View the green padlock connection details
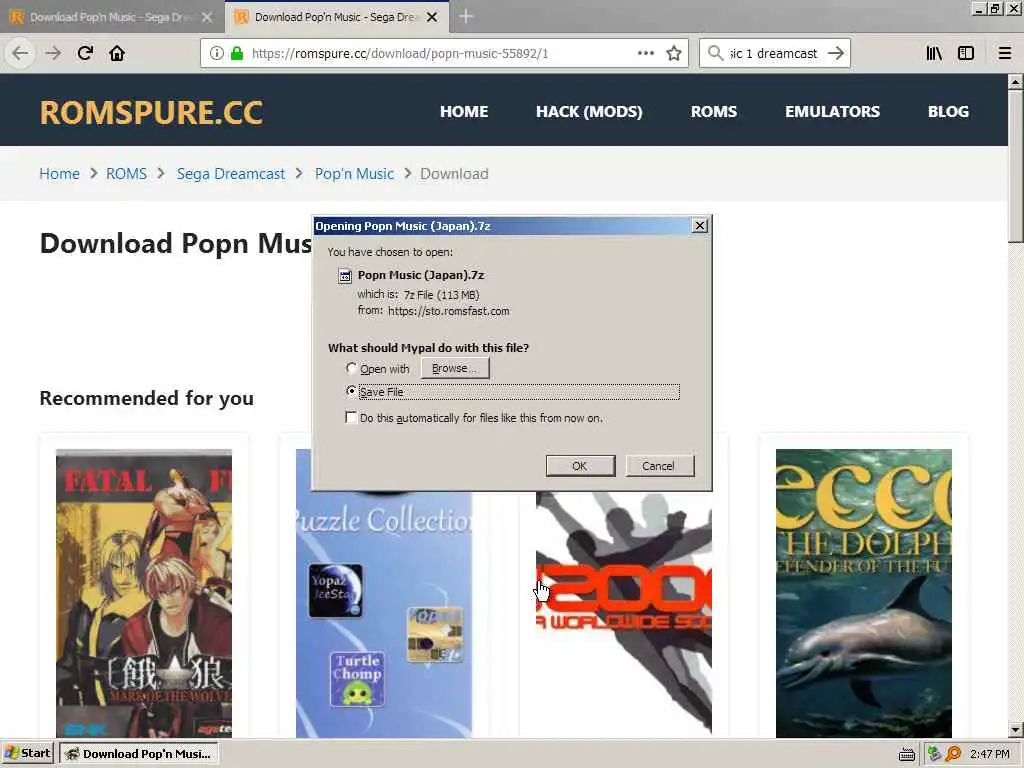 coord(237,53)
